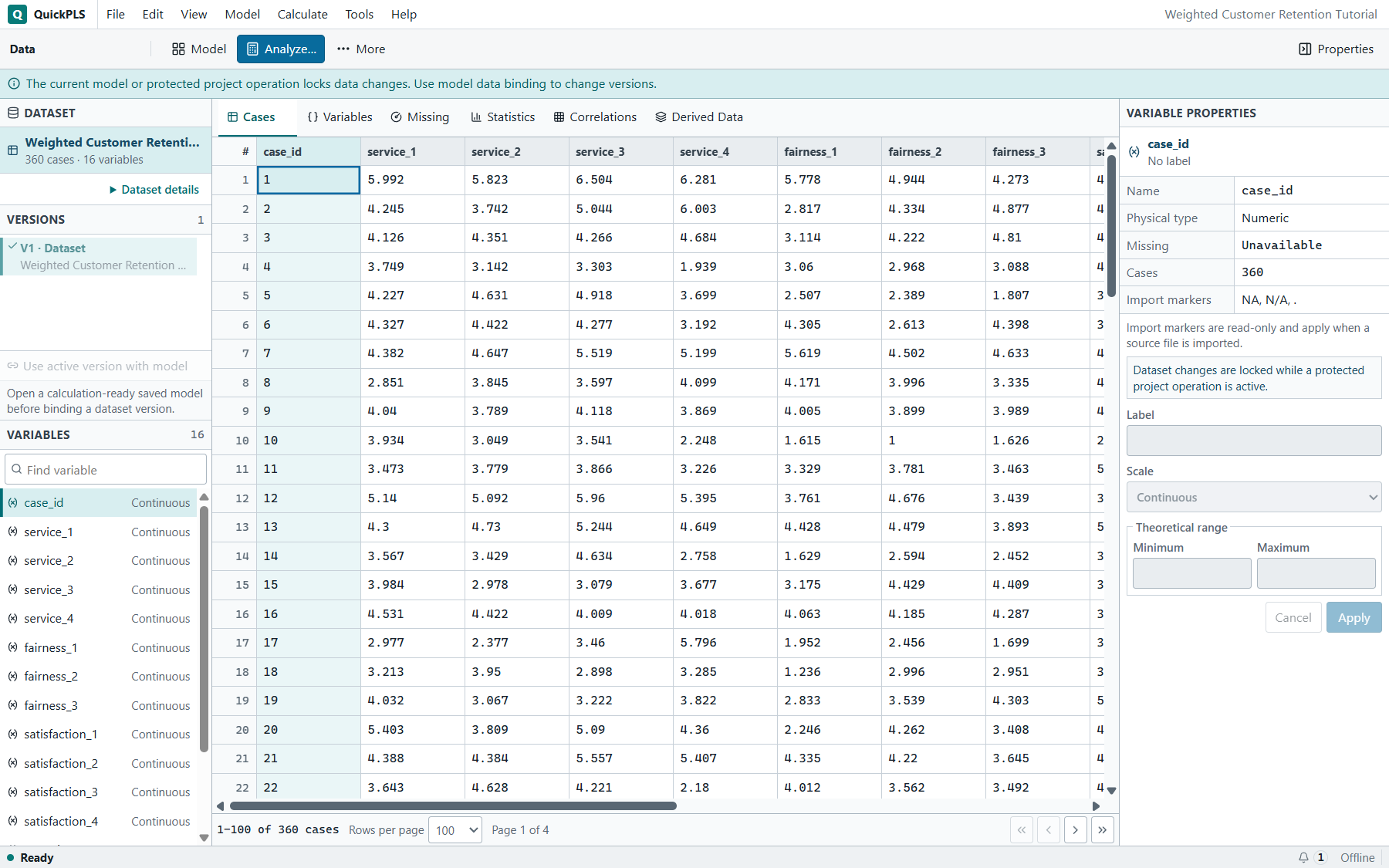Select the cell with value 5.992
The height and width of the screenshot is (868, 1389).
pyautogui.click(x=412, y=180)
